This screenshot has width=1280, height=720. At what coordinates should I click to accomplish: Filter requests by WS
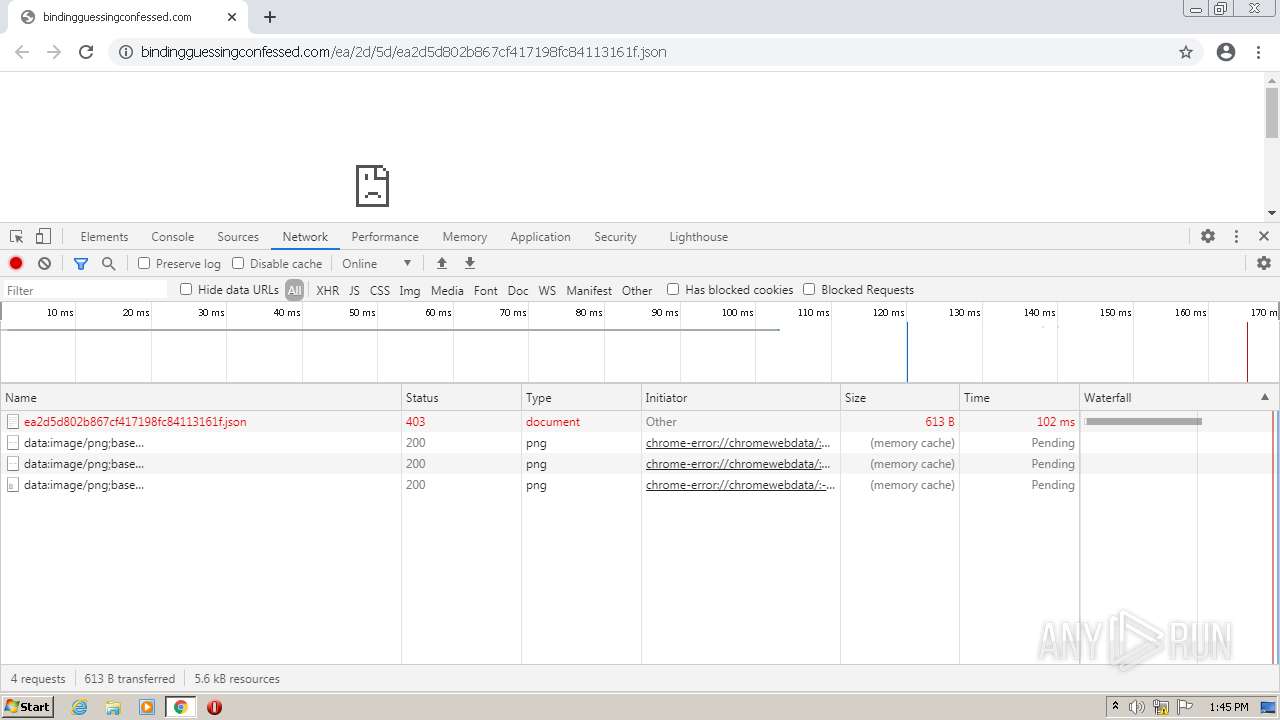pos(547,290)
